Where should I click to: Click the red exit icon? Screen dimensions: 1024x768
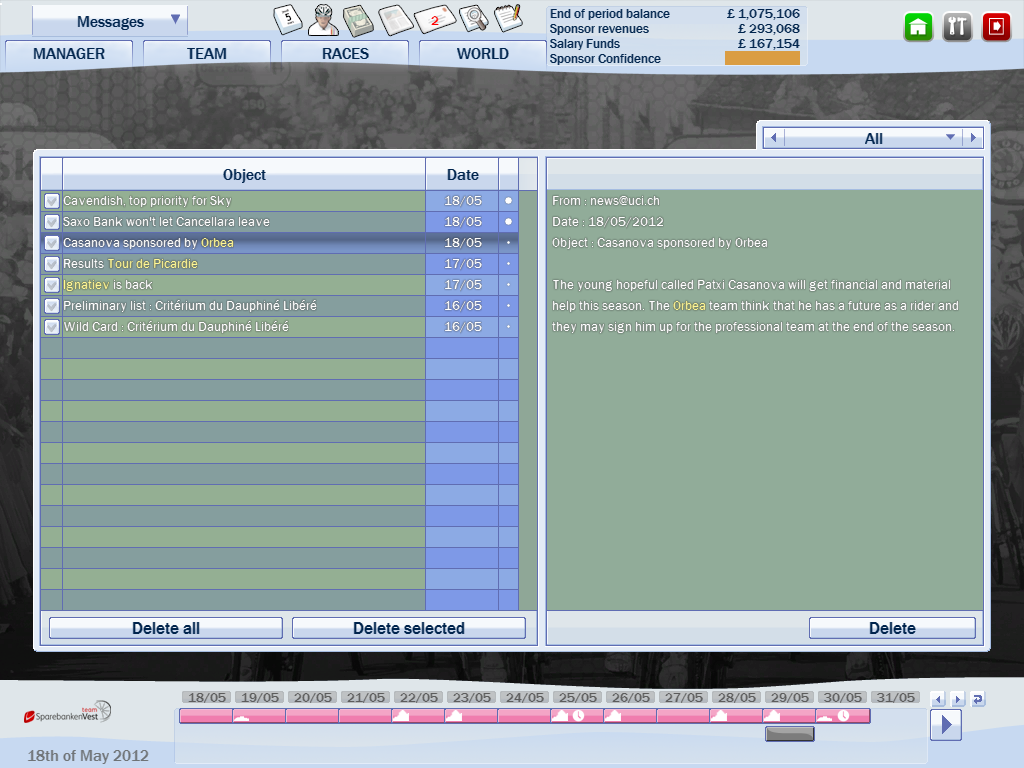pos(996,27)
